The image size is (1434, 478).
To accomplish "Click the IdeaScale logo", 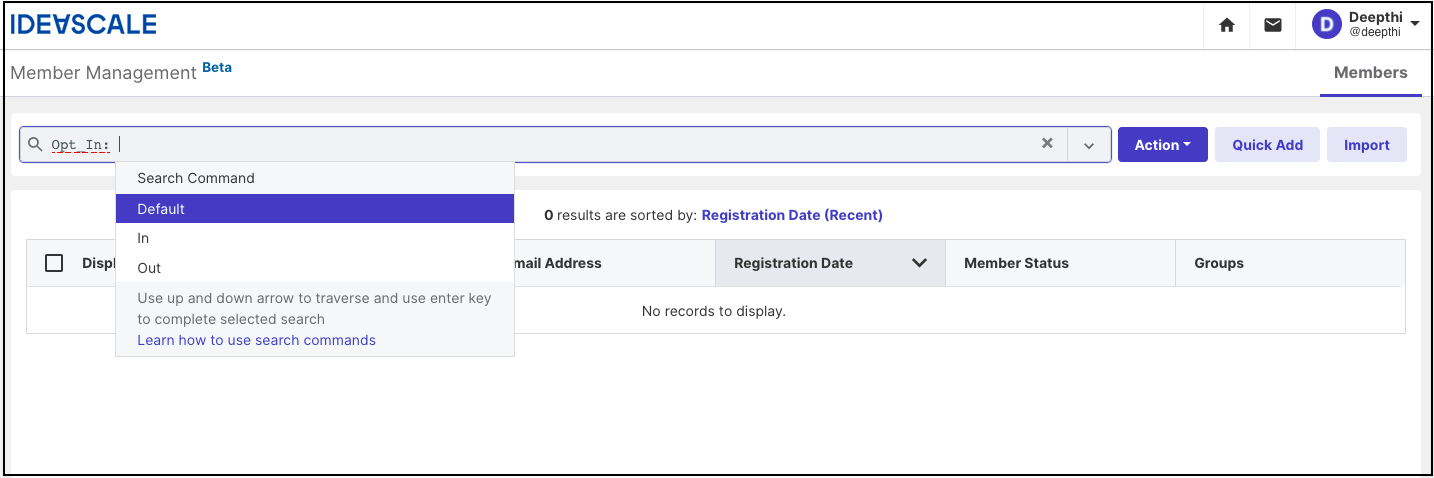I will pos(84,25).
